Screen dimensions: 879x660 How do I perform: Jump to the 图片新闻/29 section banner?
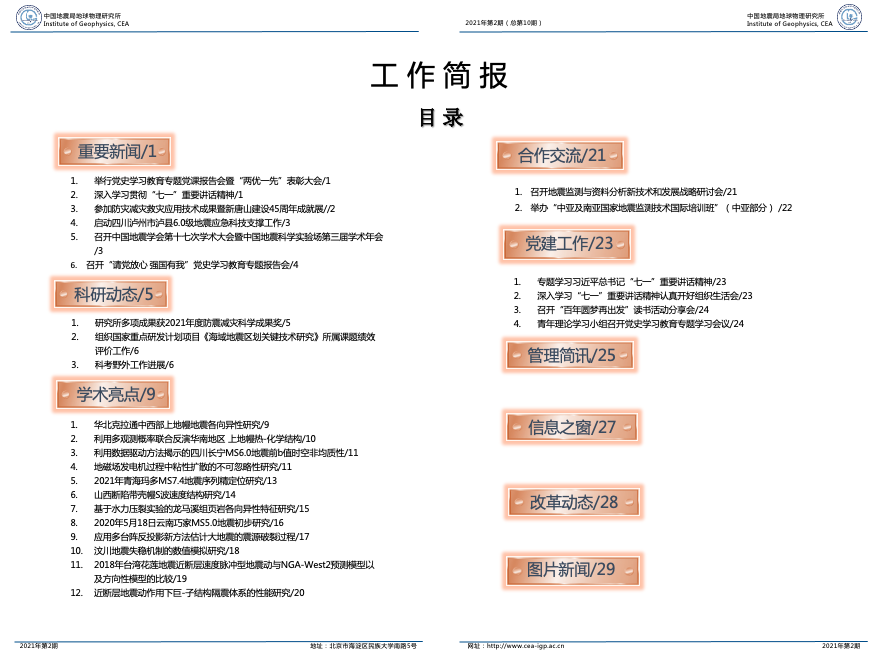(572, 570)
